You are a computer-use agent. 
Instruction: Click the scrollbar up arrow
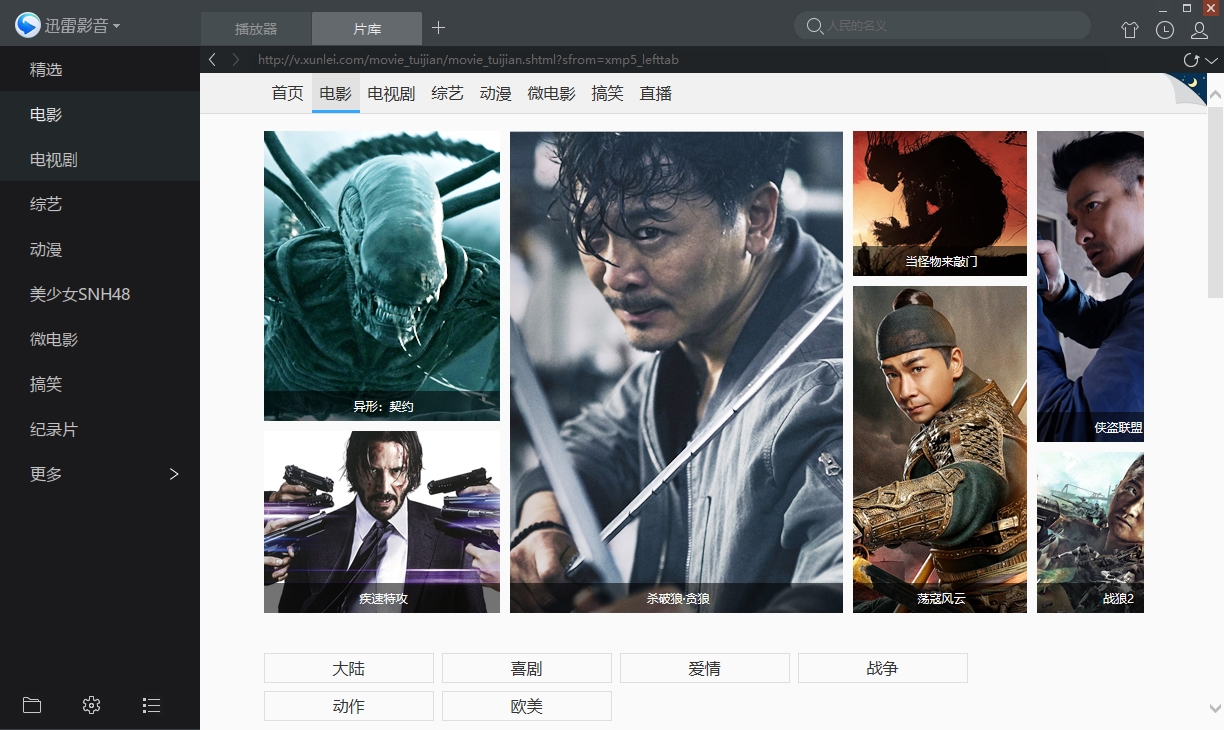[1215, 95]
